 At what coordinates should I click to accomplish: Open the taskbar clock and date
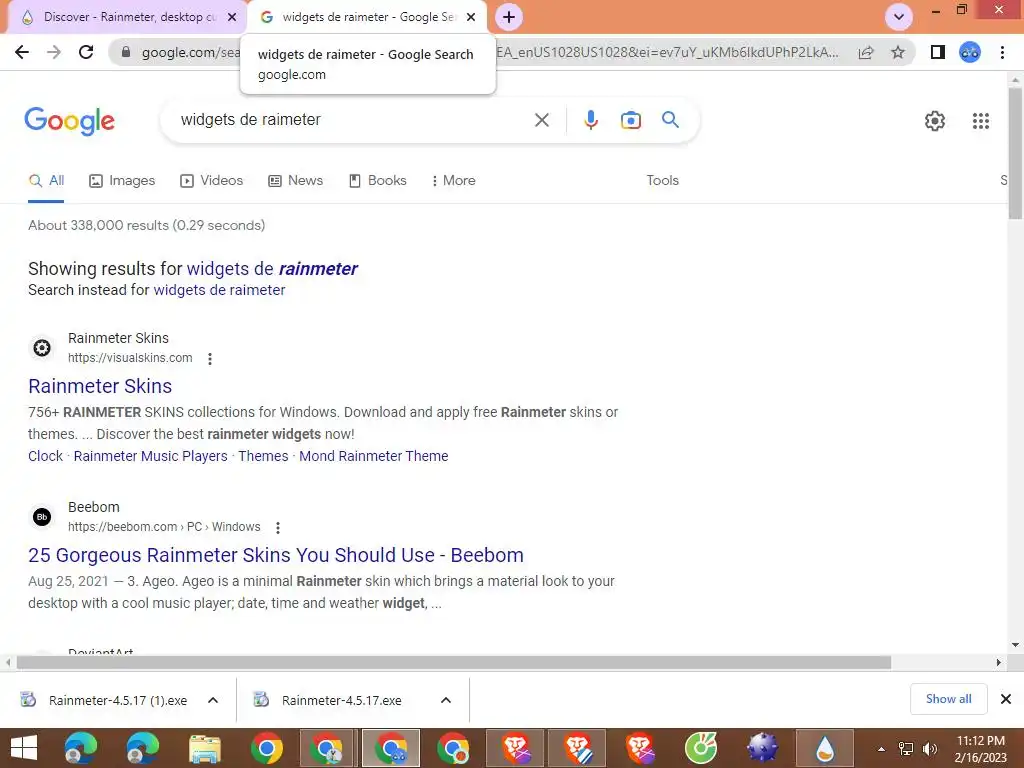point(980,749)
